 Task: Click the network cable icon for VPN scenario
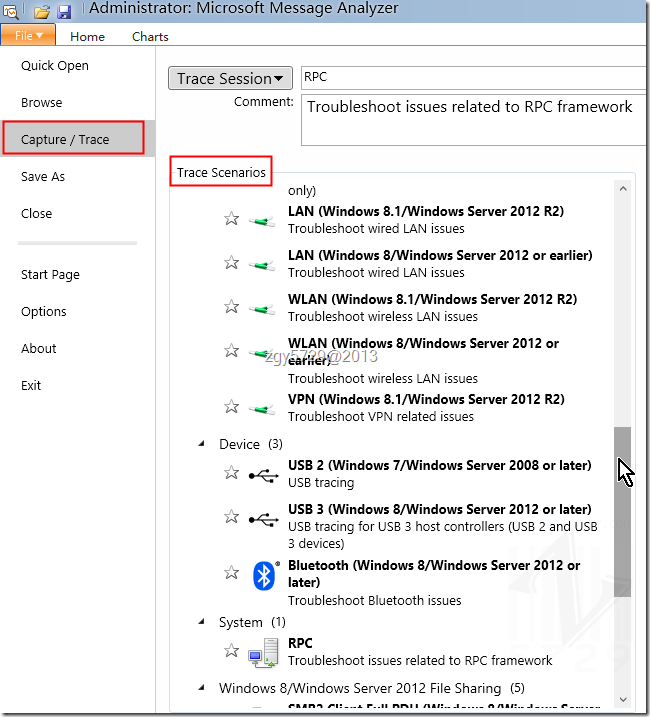(x=262, y=409)
